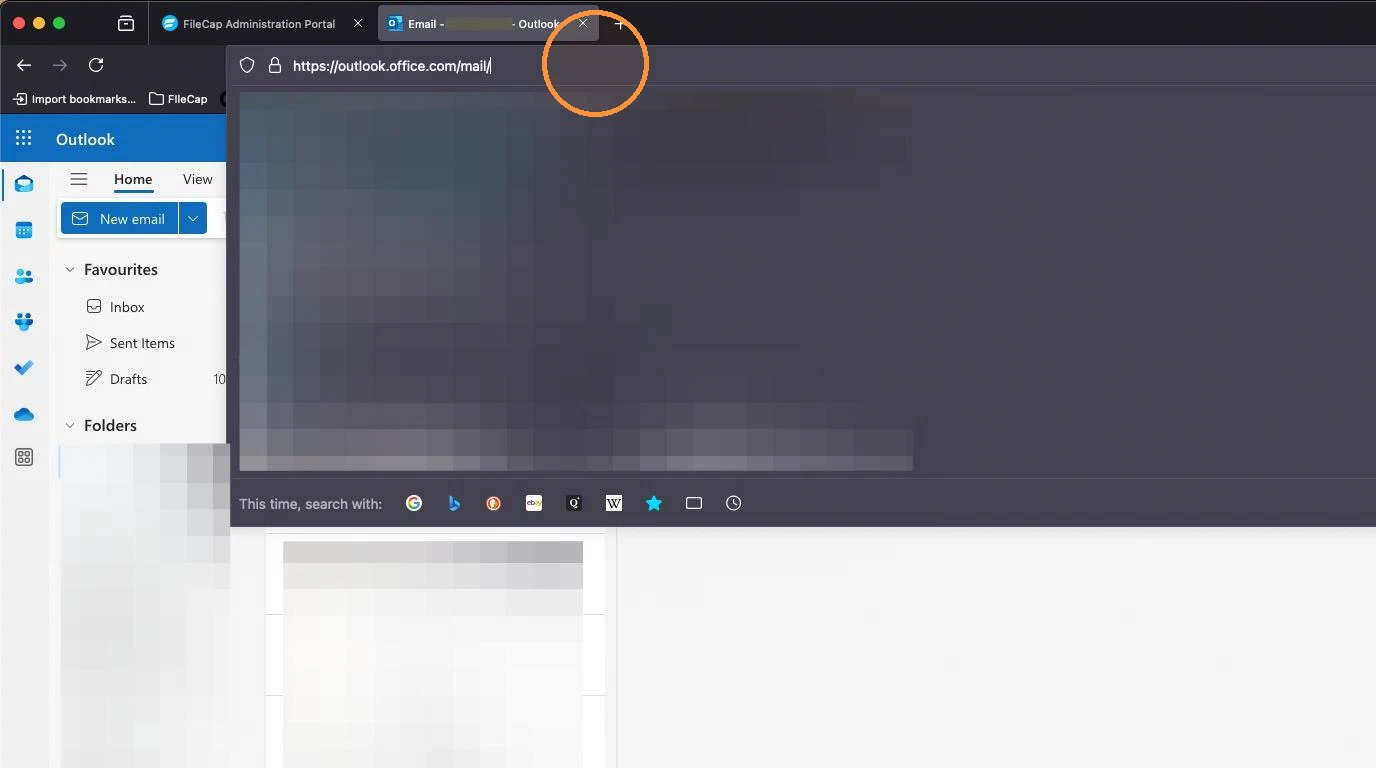Compose with the New email button

pos(119,218)
